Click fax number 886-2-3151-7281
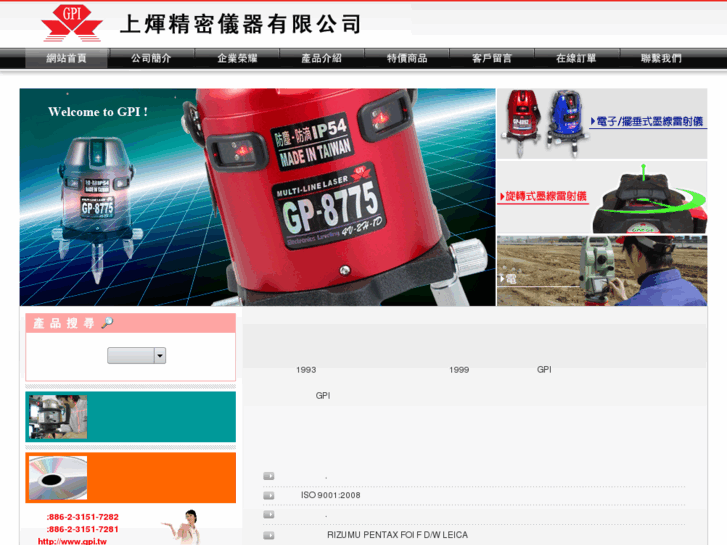 pyautogui.click(x=83, y=529)
